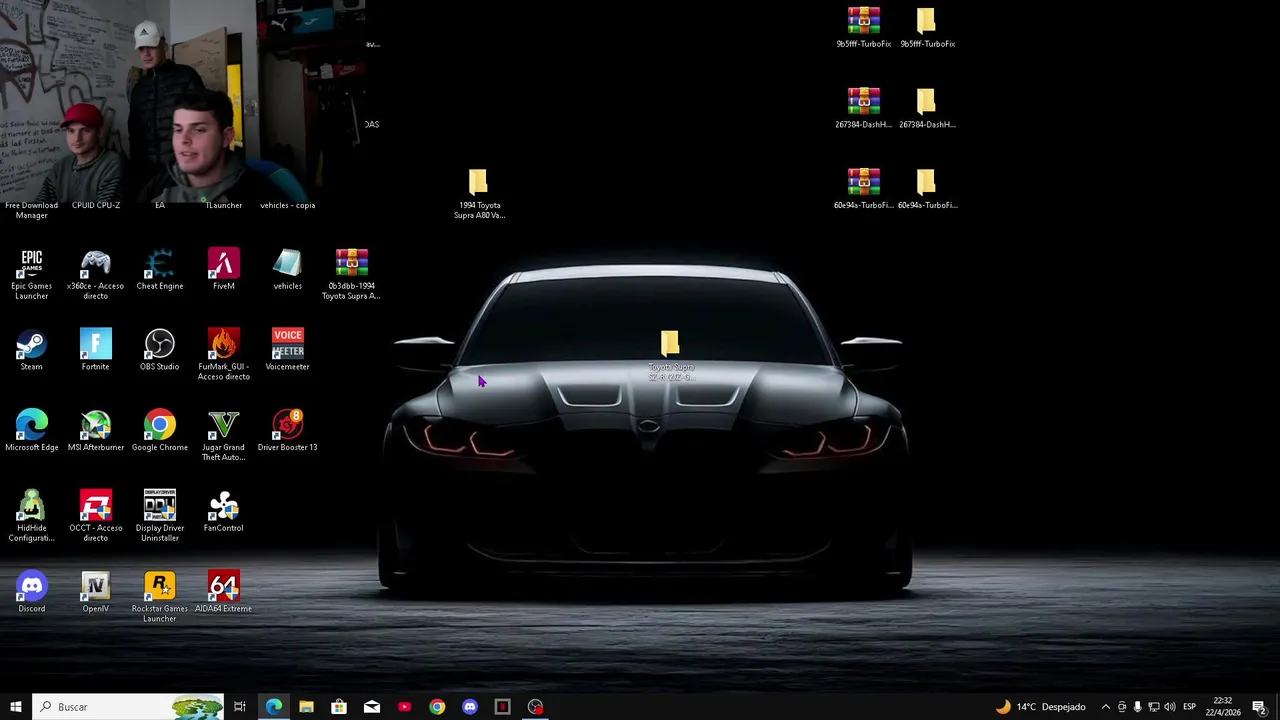Open Display Driver Uninstaller shortcut
Viewport: 1280px width, 720px height.
pyautogui.click(x=160, y=516)
